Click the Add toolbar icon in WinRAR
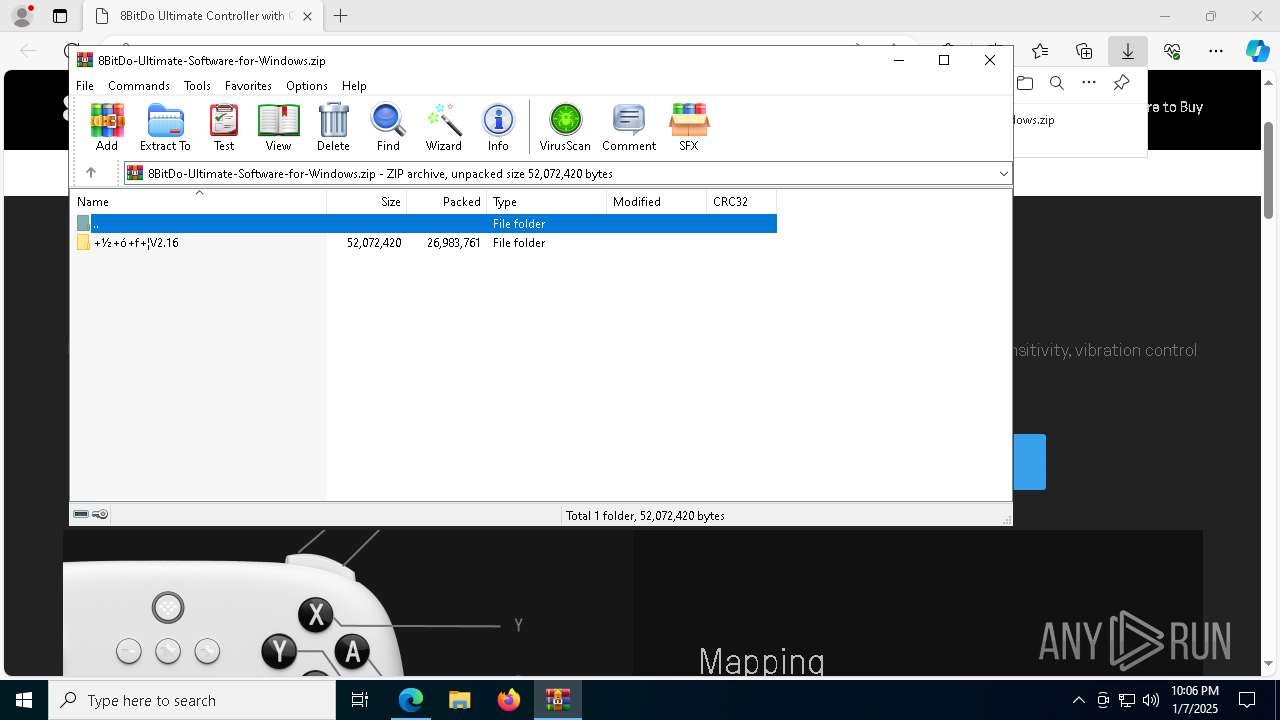This screenshot has width=1280, height=720. pos(107,127)
